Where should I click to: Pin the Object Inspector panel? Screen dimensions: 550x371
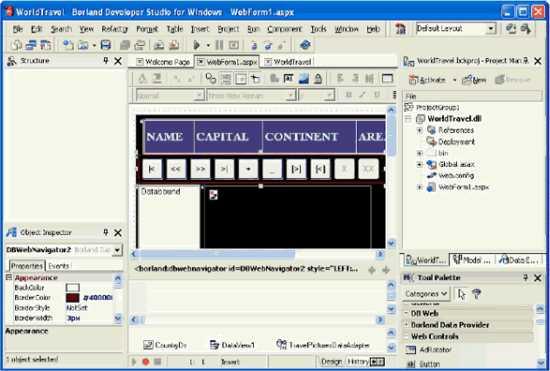pos(106,232)
